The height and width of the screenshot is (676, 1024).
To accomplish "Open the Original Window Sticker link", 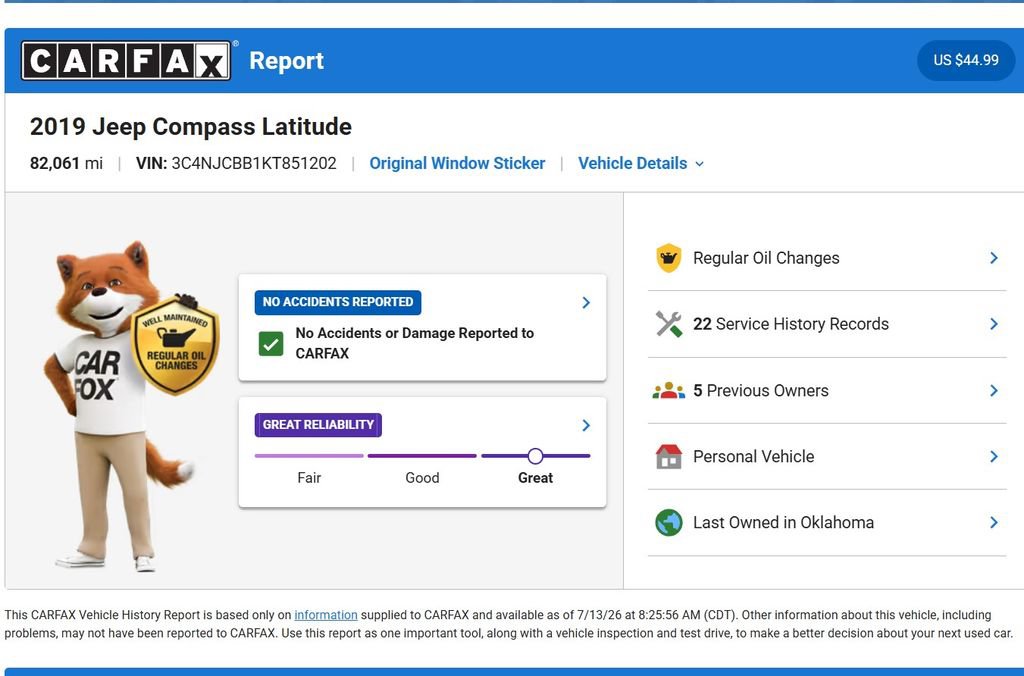I will click(x=457, y=163).
